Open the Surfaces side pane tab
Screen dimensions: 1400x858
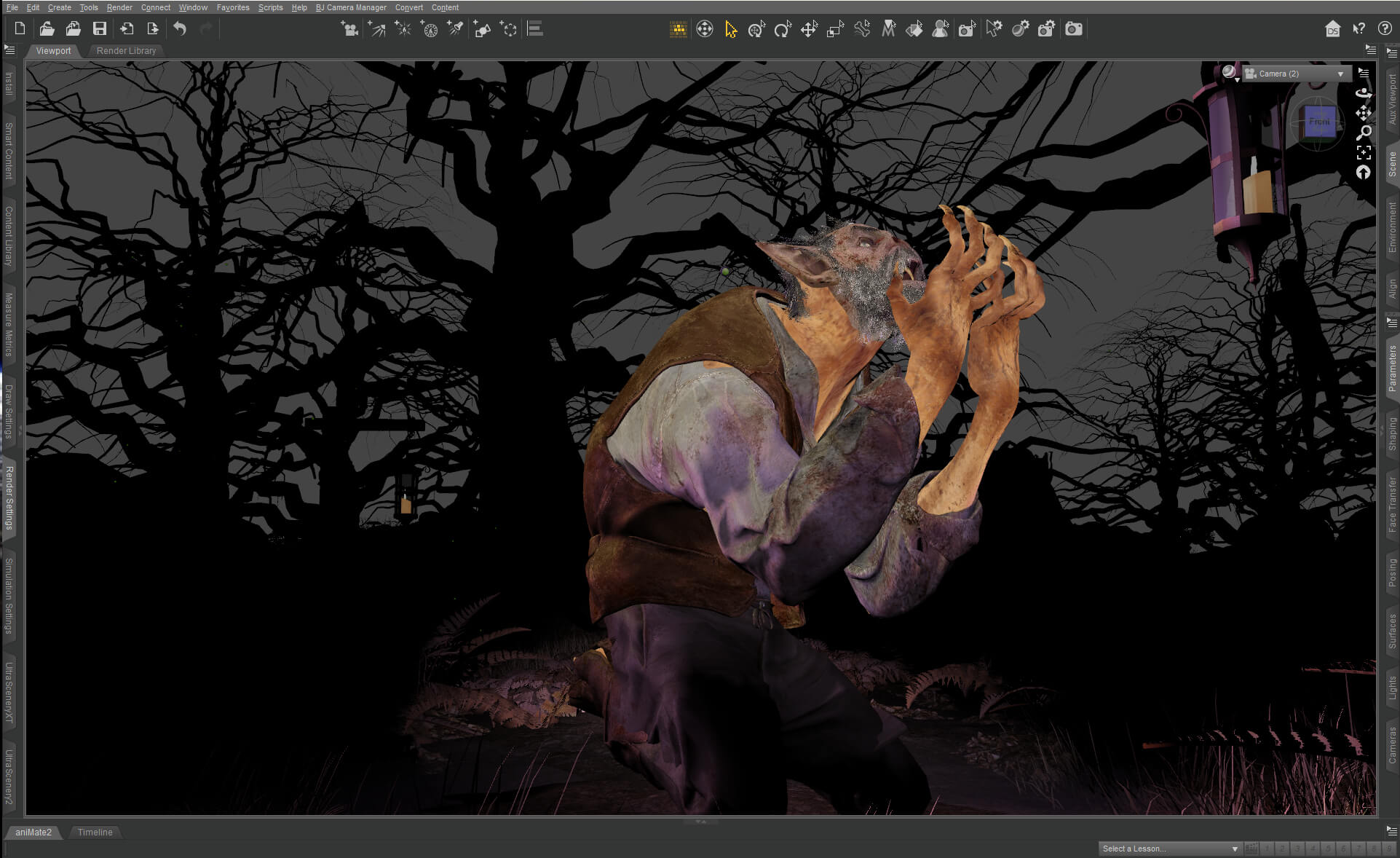pos(1392,631)
